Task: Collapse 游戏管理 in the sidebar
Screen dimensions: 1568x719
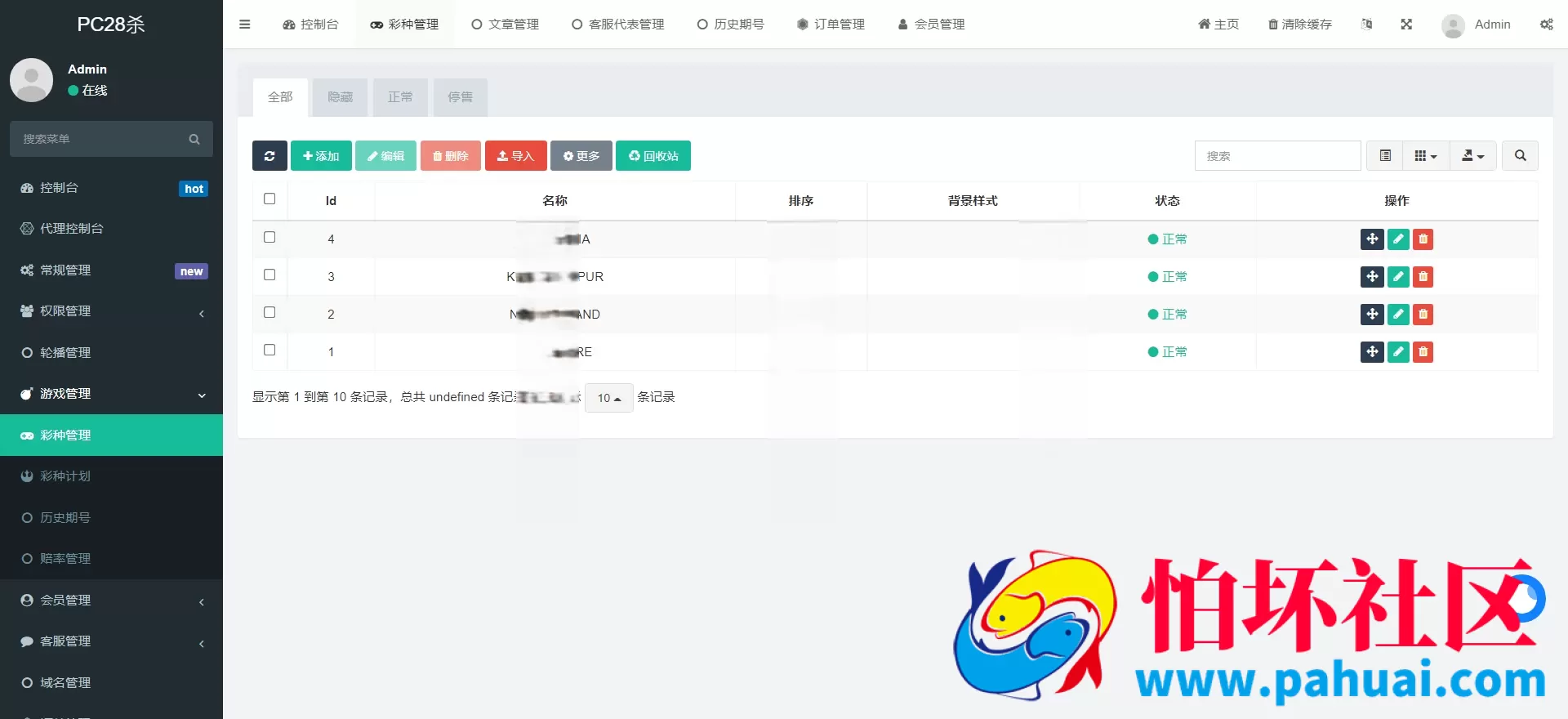Action: click(111, 394)
